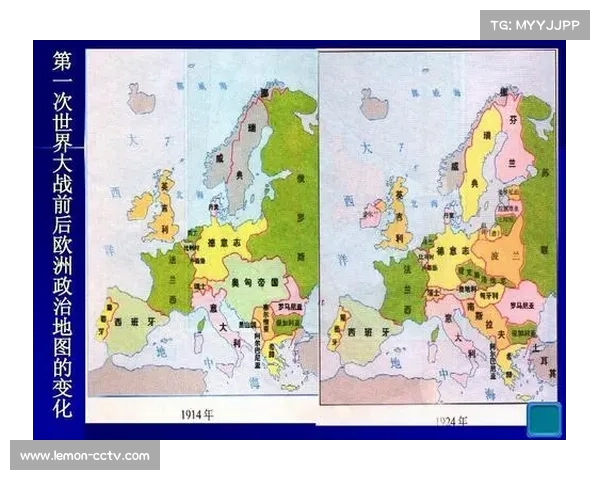The width and height of the screenshot is (600, 480).
Task: Click Iceland on the 1914 map
Action: tap(141, 99)
